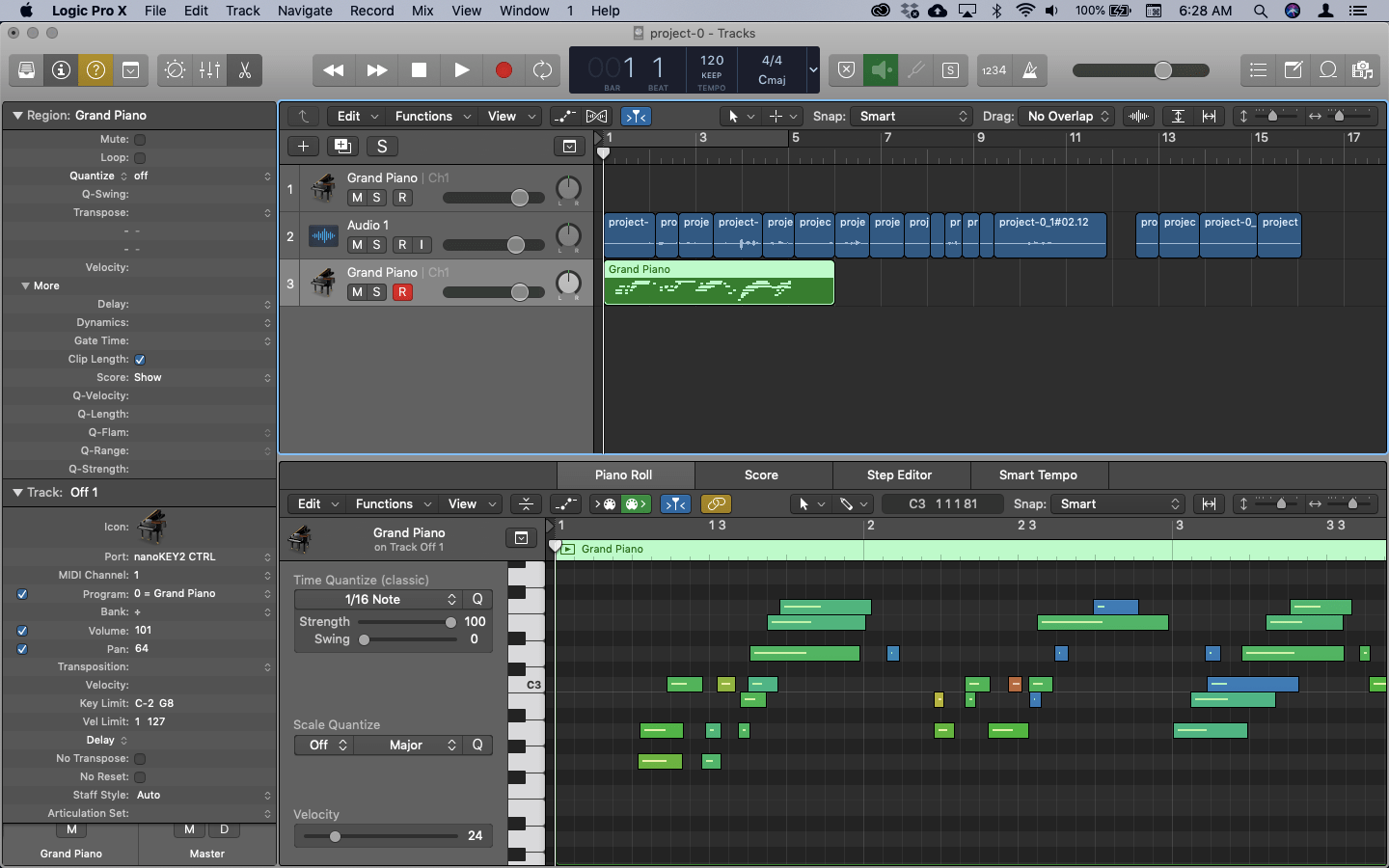
Task: Enable the metronome click icon
Action: [1028, 69]
